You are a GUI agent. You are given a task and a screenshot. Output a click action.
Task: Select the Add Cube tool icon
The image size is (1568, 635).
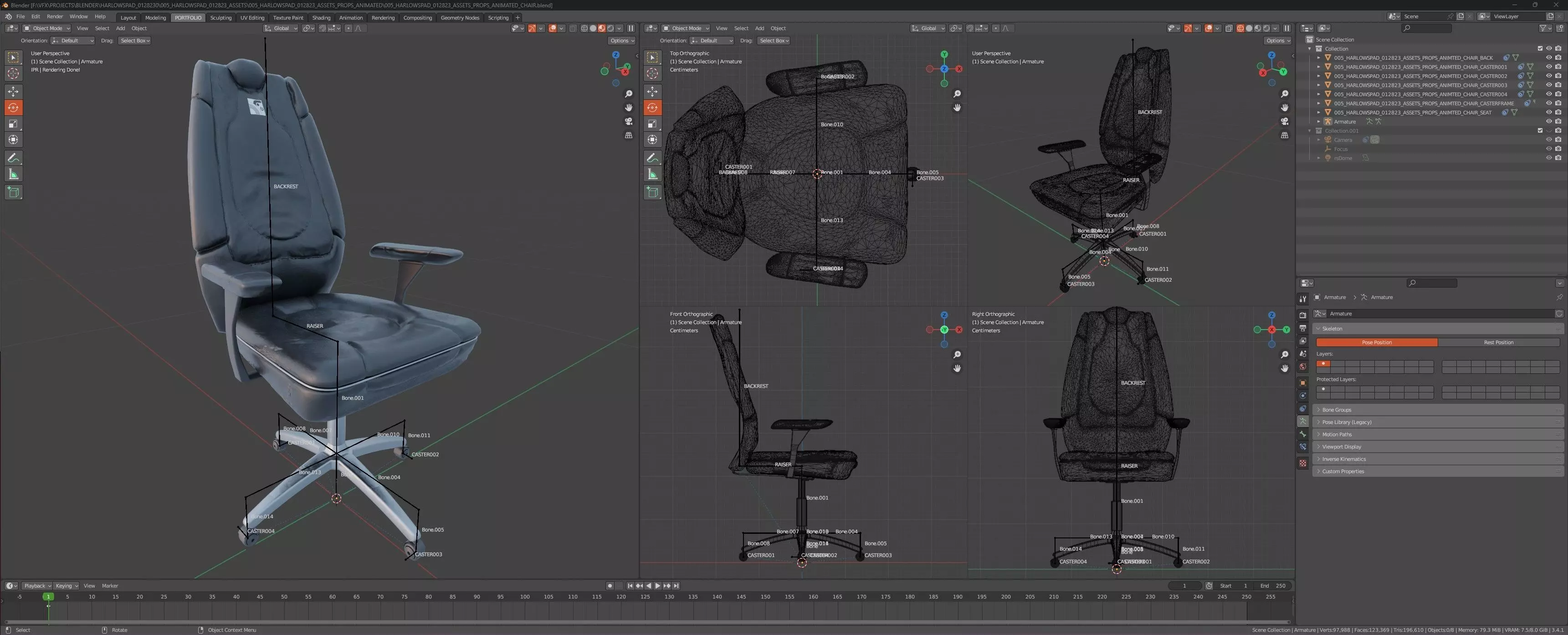tap(13, 192)
